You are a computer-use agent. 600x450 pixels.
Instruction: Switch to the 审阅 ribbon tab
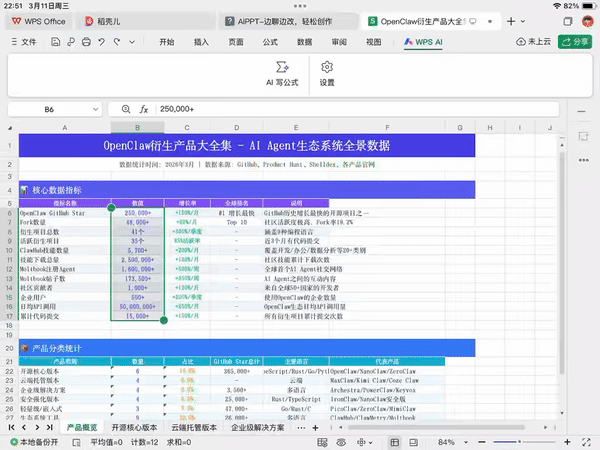339,42
